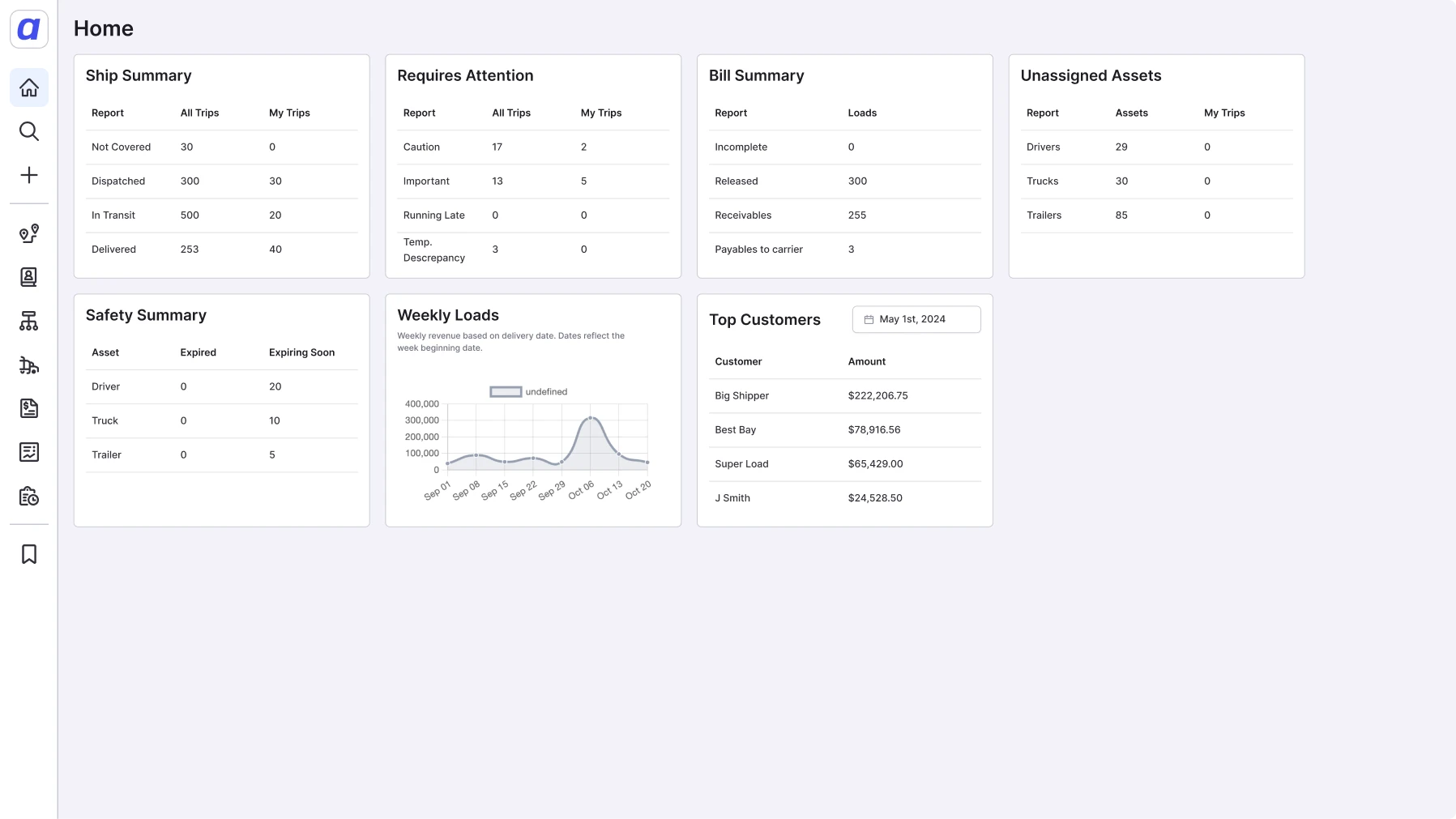
Task: Click Caution All Trips value 17
Action: coord(497,147)
